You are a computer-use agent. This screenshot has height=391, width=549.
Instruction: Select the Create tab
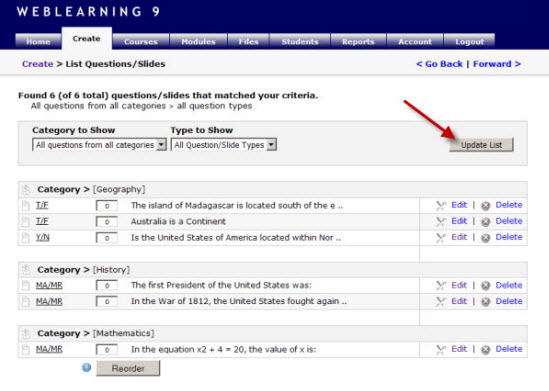tap(86, 39)
